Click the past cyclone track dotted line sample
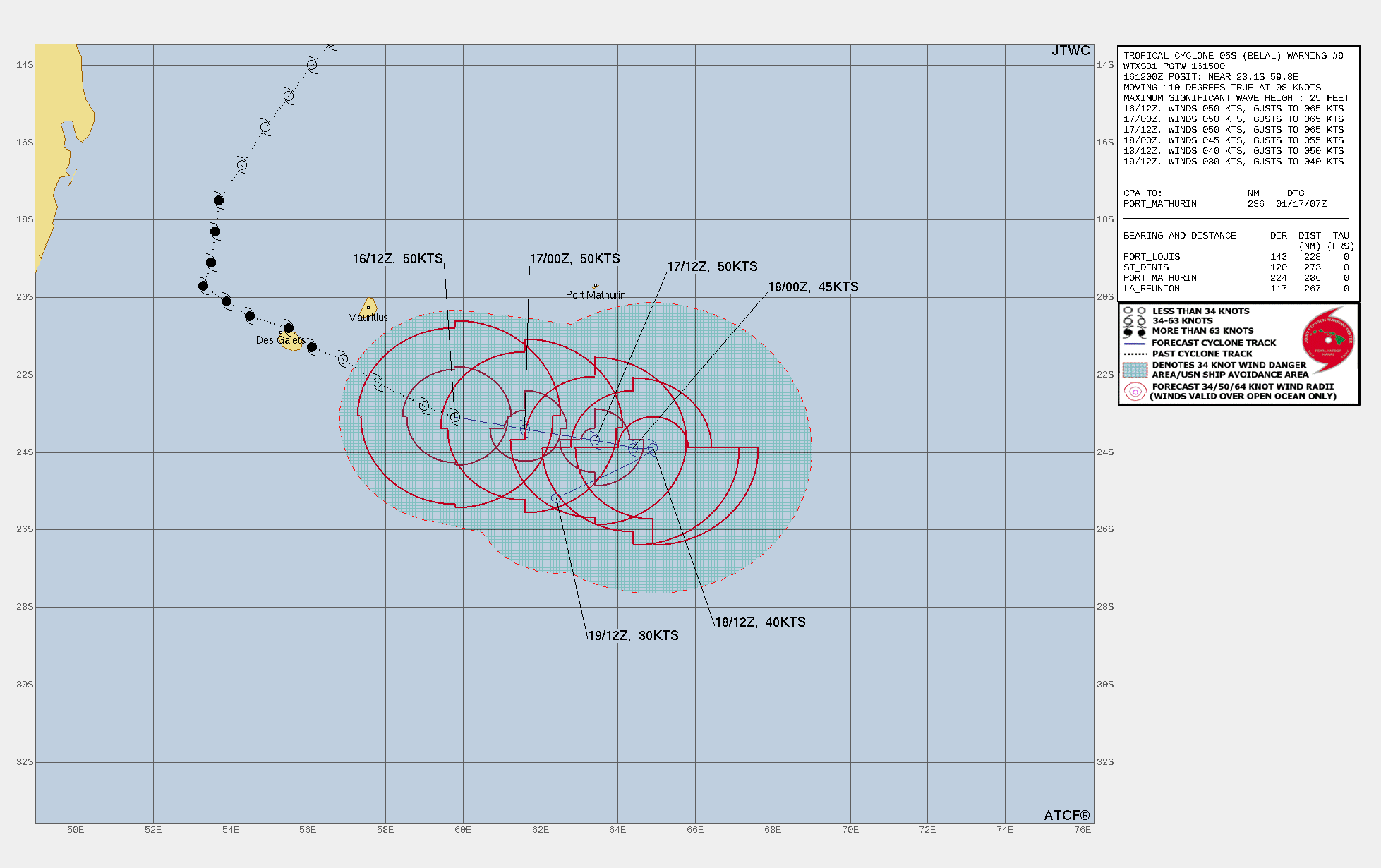Image resolution: width=1381 pixels, height=868 pixels. coord(1135,354)
